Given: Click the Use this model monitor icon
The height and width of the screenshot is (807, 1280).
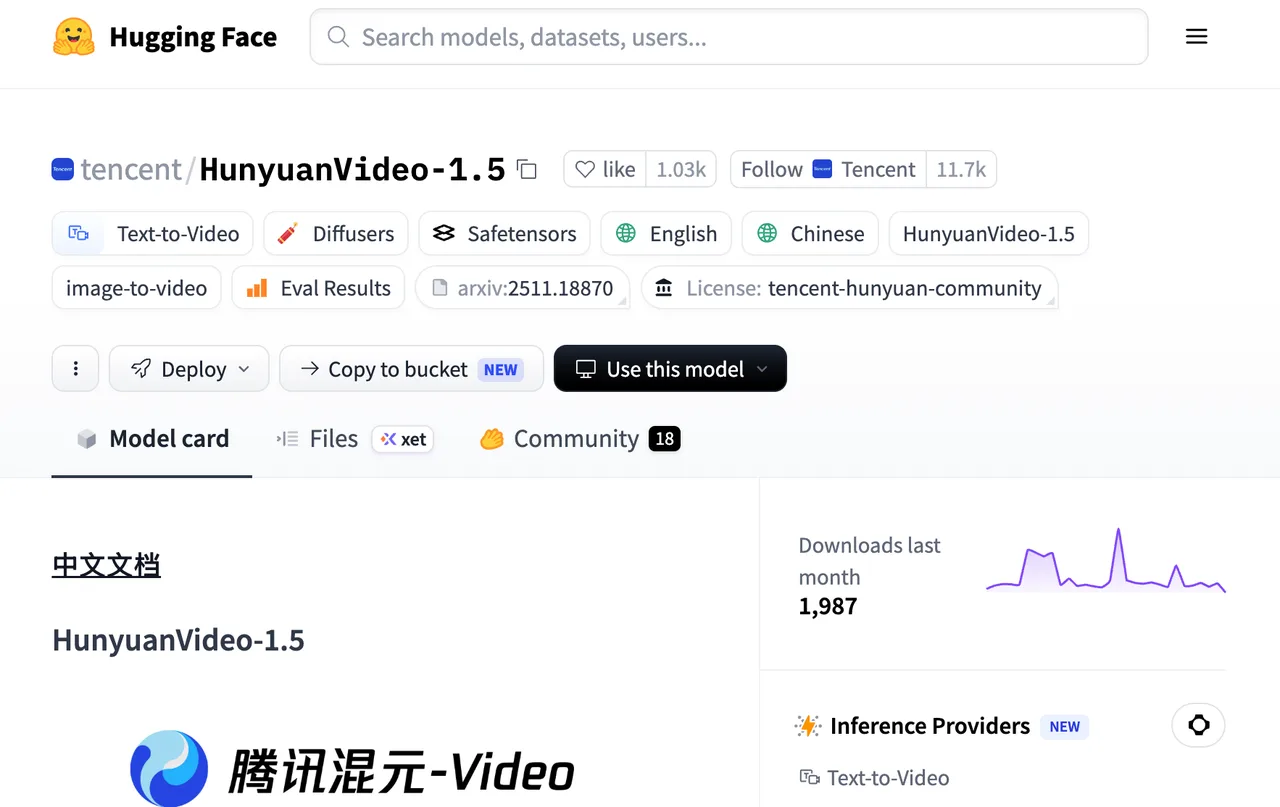Looking at the screenshot, I should (586, 369).
